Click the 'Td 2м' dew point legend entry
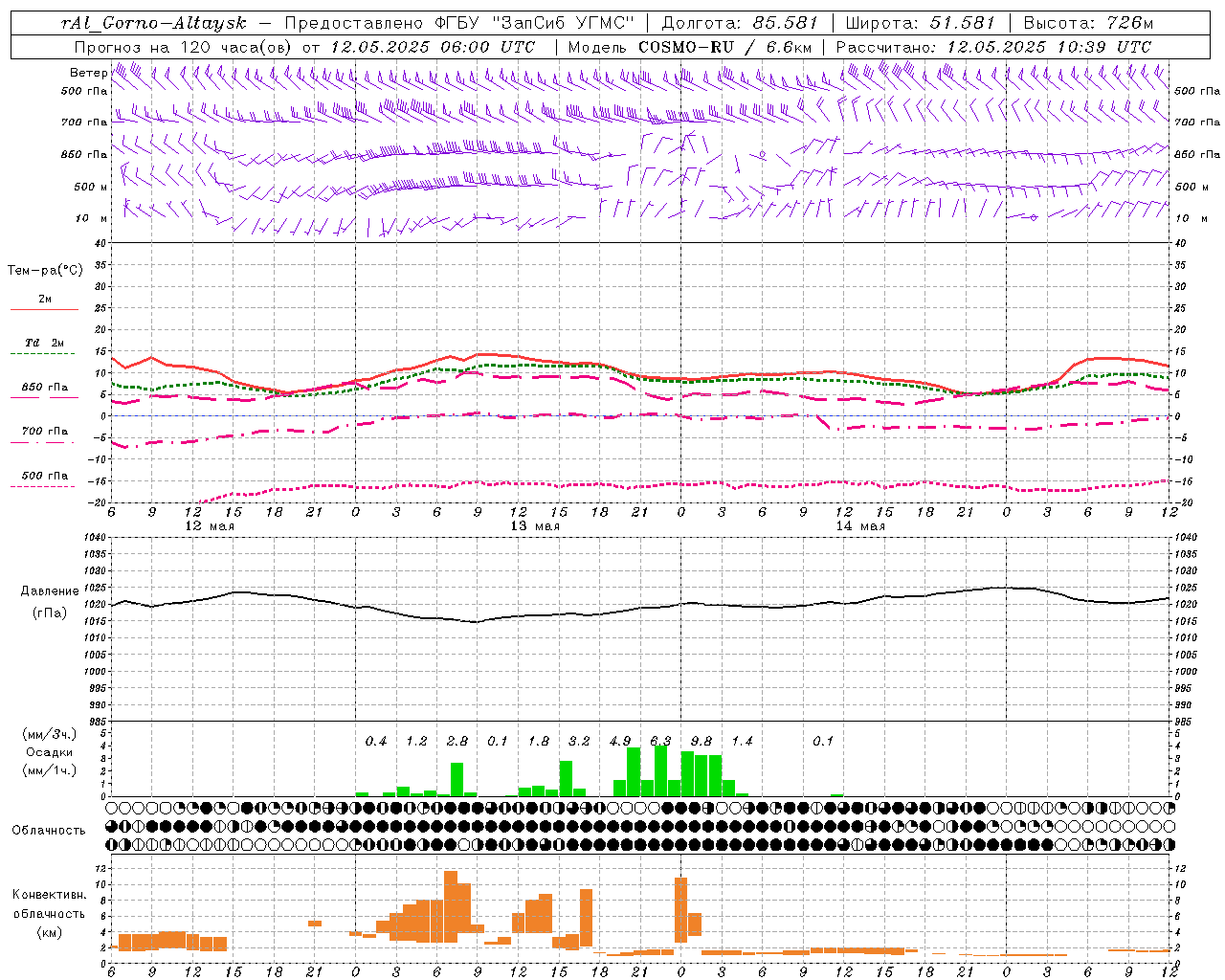Image resolution: width=1225 pixels, height=980 pixels. coord(45,343)
